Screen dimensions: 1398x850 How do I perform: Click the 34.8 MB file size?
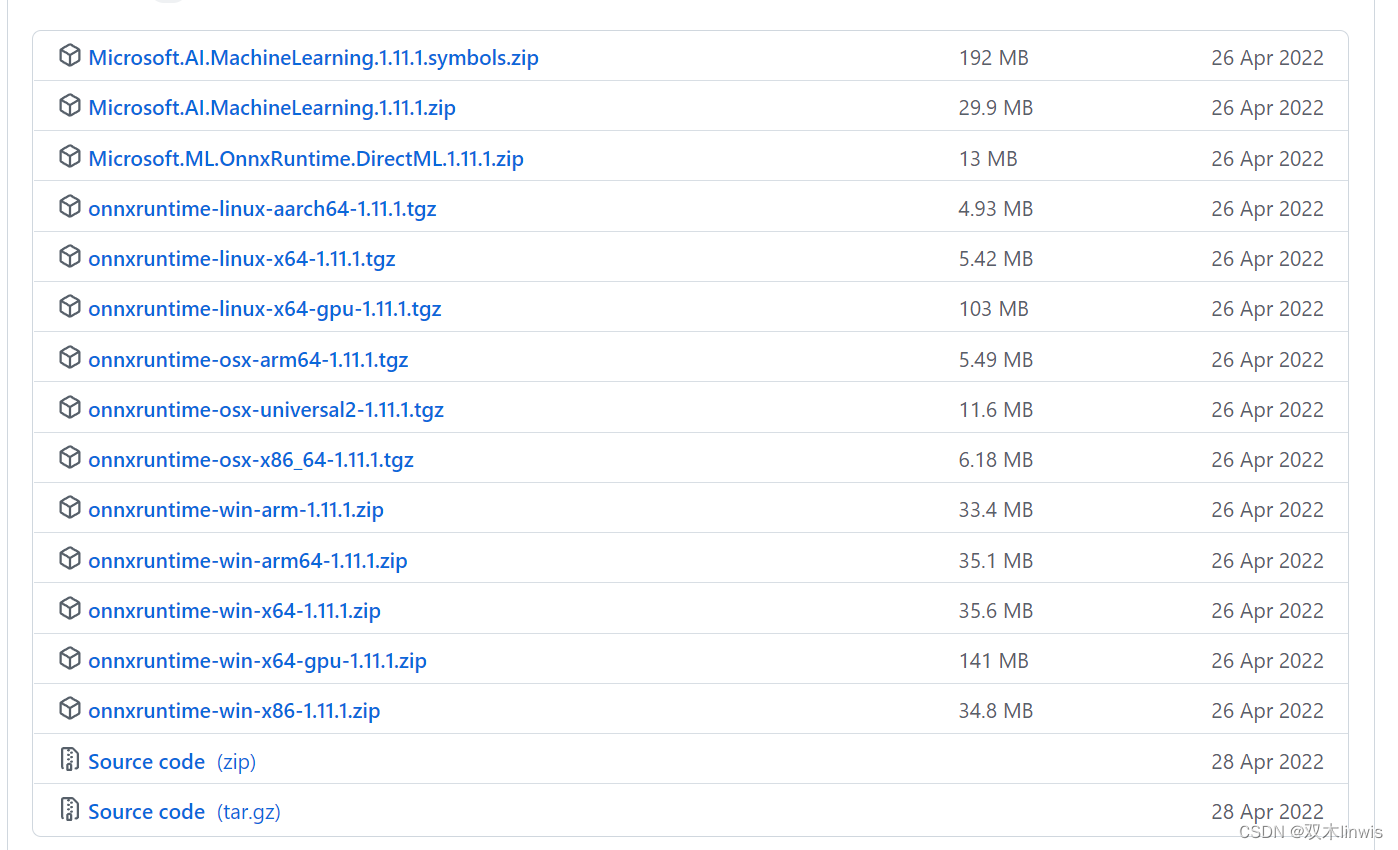point(996,711)
